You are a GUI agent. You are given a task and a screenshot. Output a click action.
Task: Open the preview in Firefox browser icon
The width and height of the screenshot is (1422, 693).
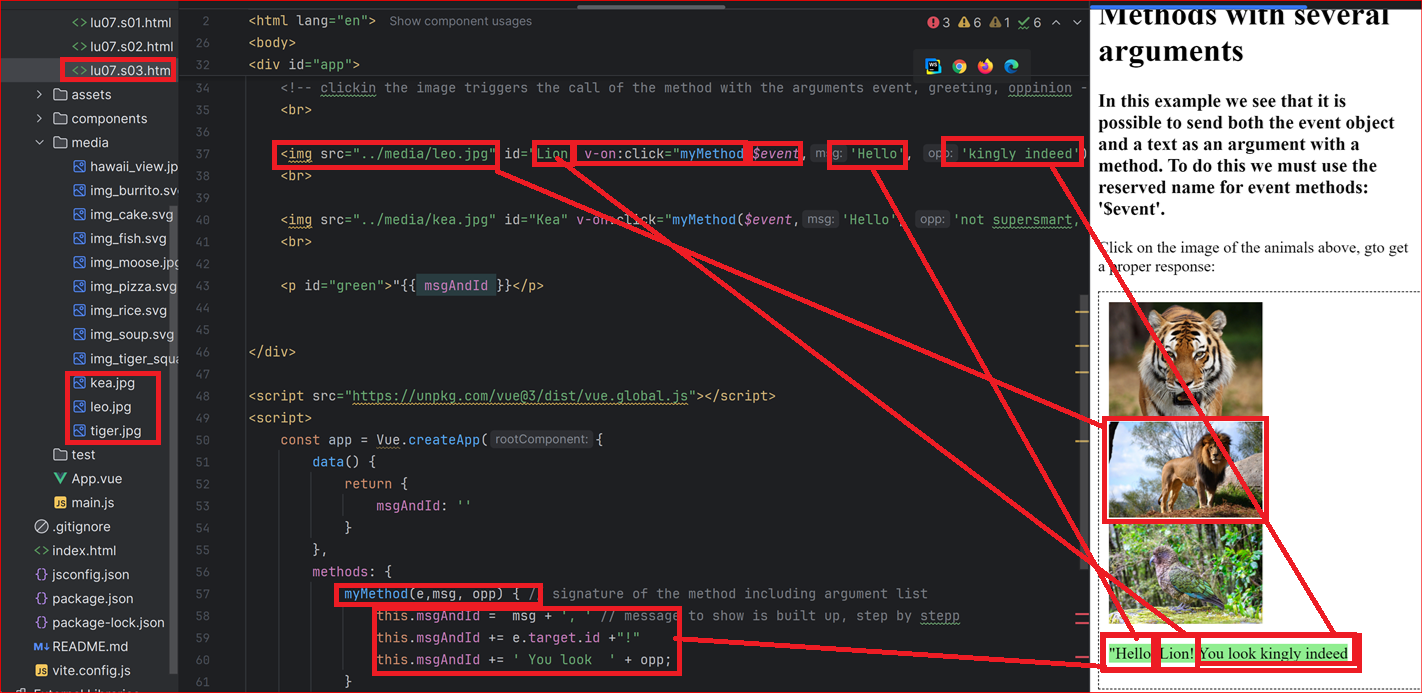pyautogui.click(x=985, y=66)
